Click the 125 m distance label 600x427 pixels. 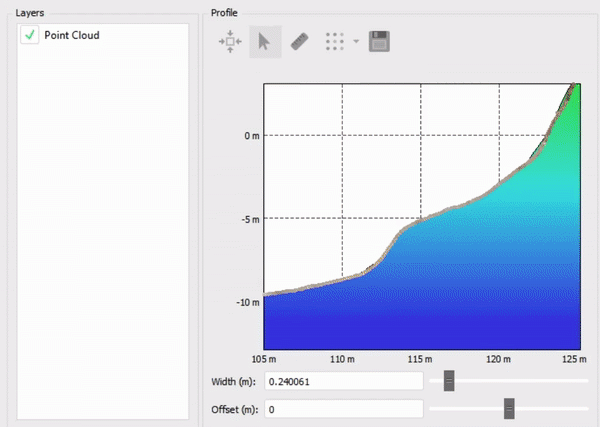pyautogui.click(x=574, y=359)
